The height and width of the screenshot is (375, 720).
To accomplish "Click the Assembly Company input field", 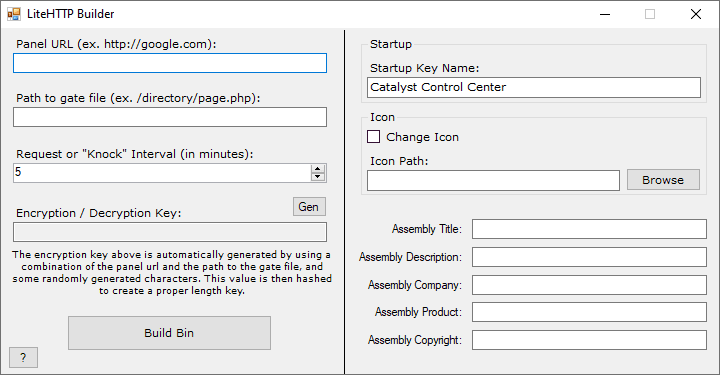I will tap(589, 285).
